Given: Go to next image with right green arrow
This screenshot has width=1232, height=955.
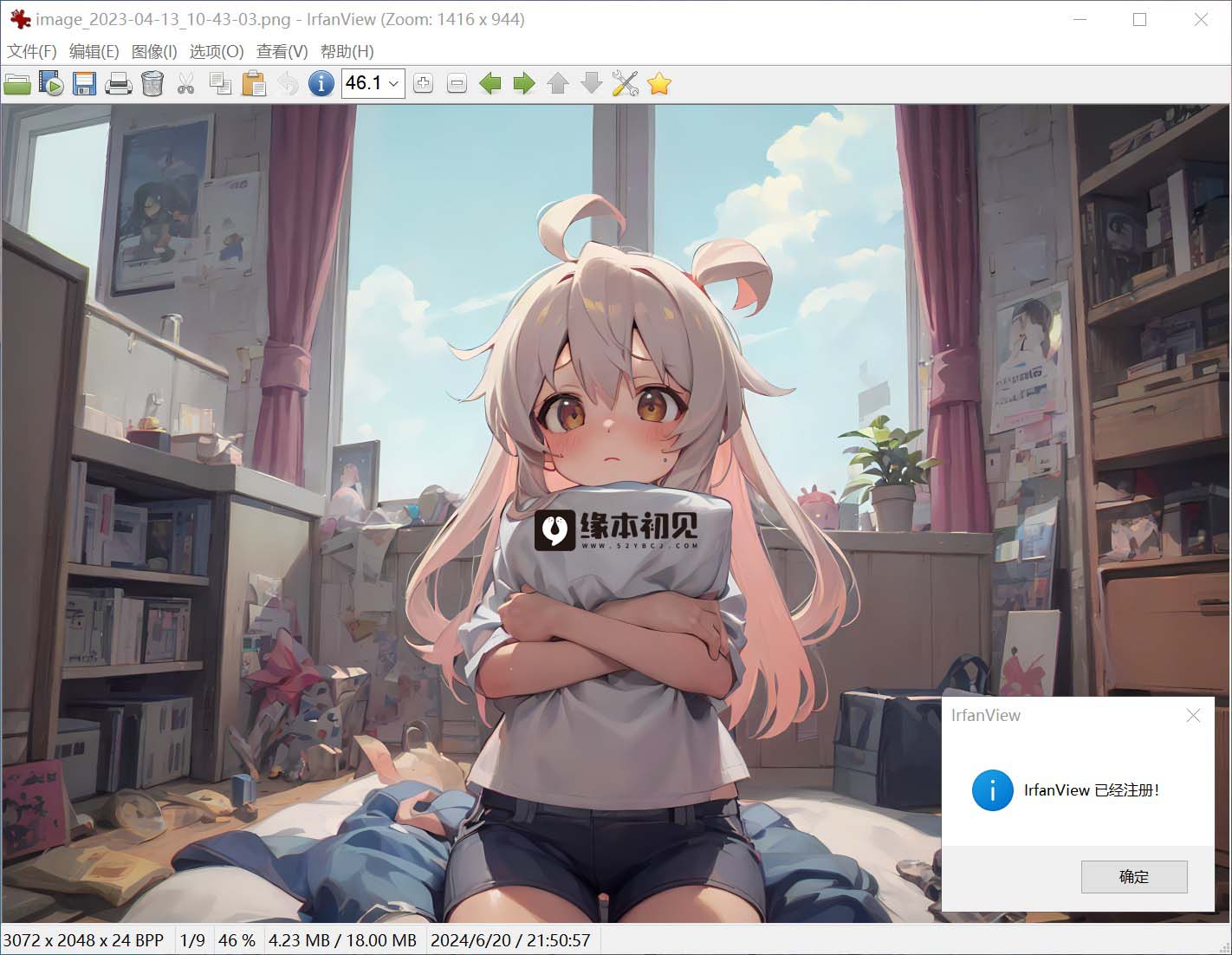Looking at the screenshot, I should click(x=524, y=84).
